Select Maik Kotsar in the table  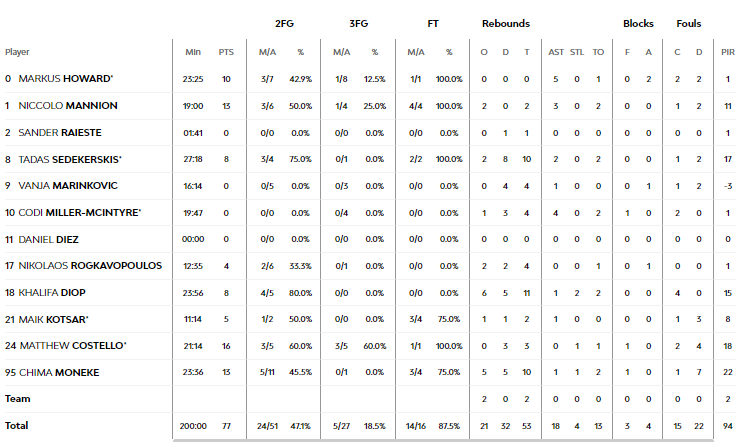[53, 320]
